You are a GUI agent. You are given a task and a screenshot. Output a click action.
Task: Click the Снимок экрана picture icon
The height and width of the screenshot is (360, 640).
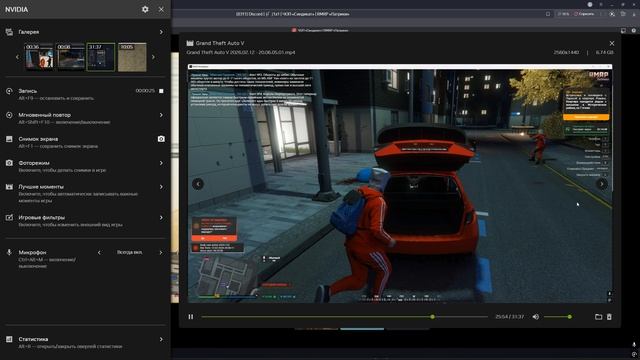9,139
